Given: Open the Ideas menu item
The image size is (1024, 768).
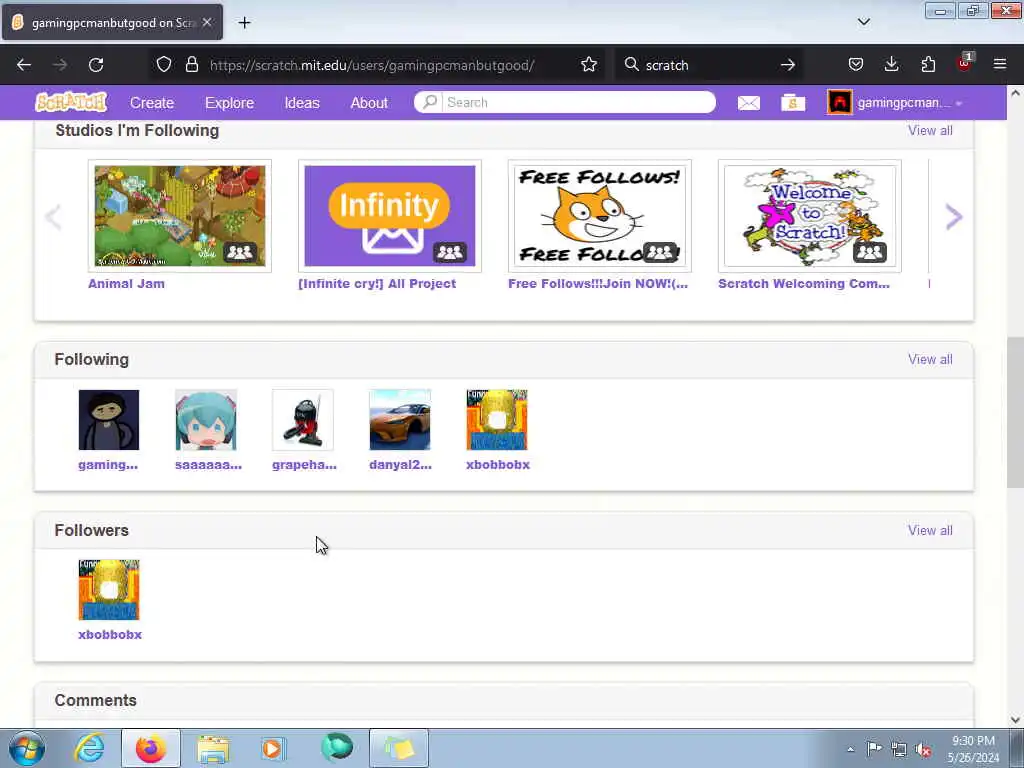Looking at the screenshot, I should click(302, 103).
